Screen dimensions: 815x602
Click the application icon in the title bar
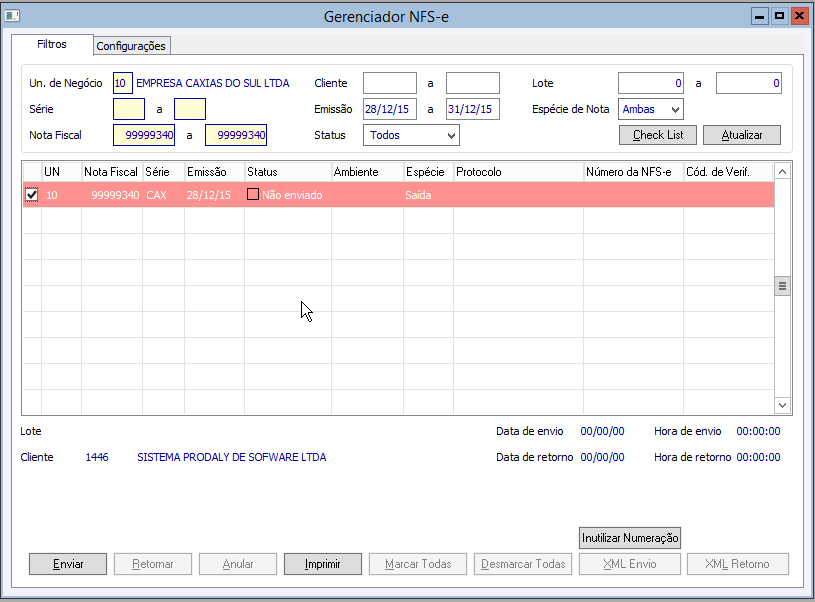[x=12, y=16]
